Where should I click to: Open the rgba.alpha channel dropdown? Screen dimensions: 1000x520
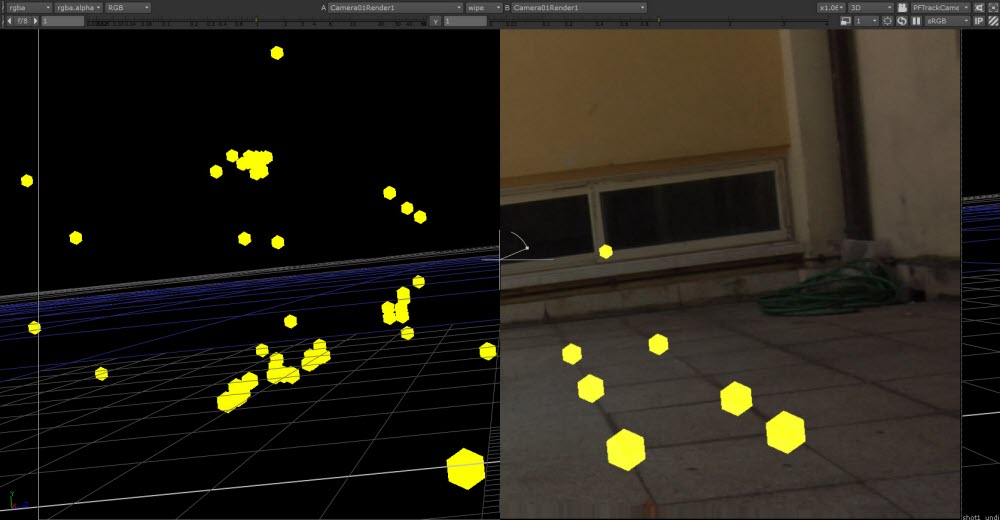[x=78, y=8]
